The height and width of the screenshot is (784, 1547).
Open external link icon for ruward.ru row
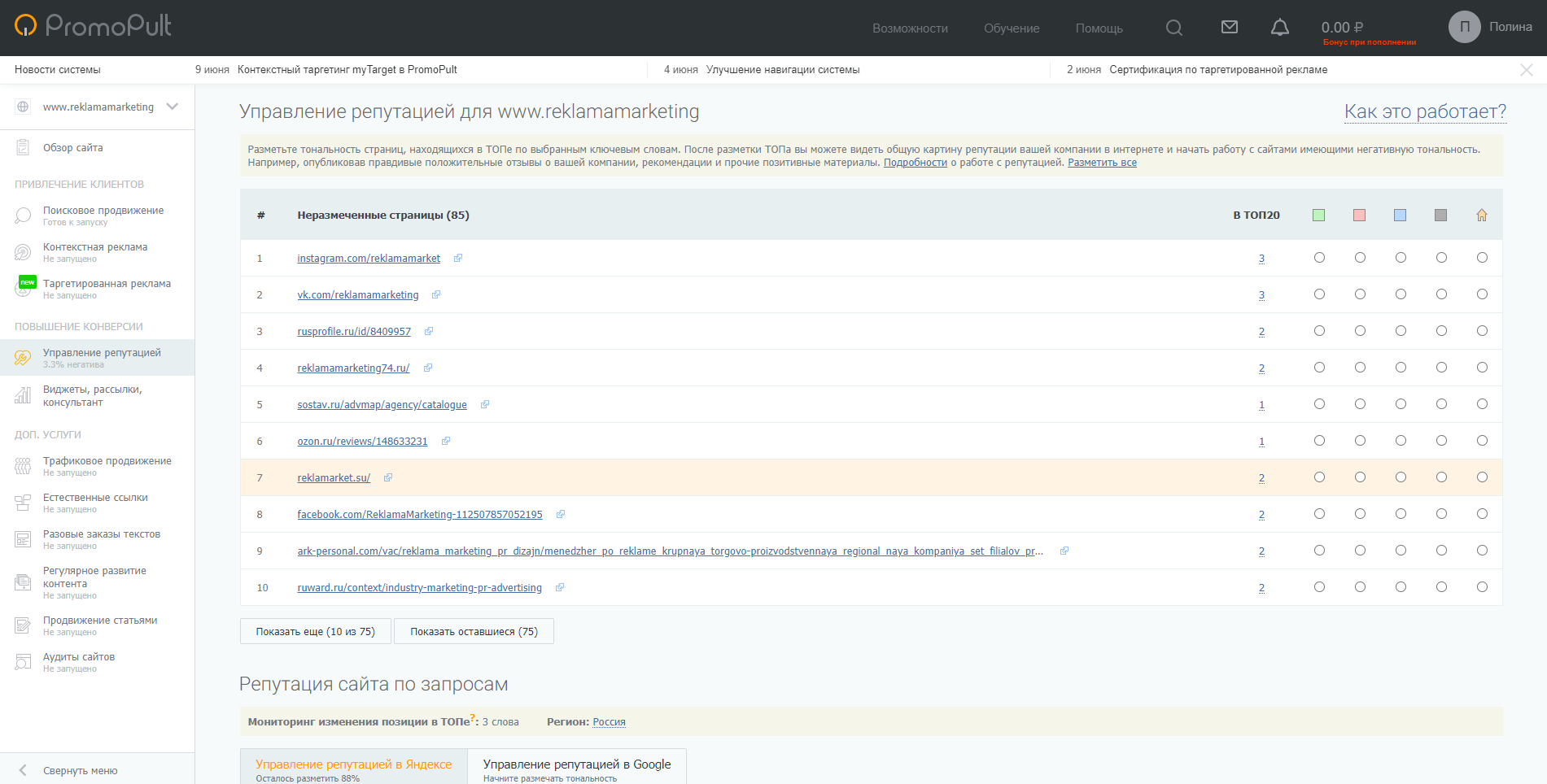coord(560,587)
